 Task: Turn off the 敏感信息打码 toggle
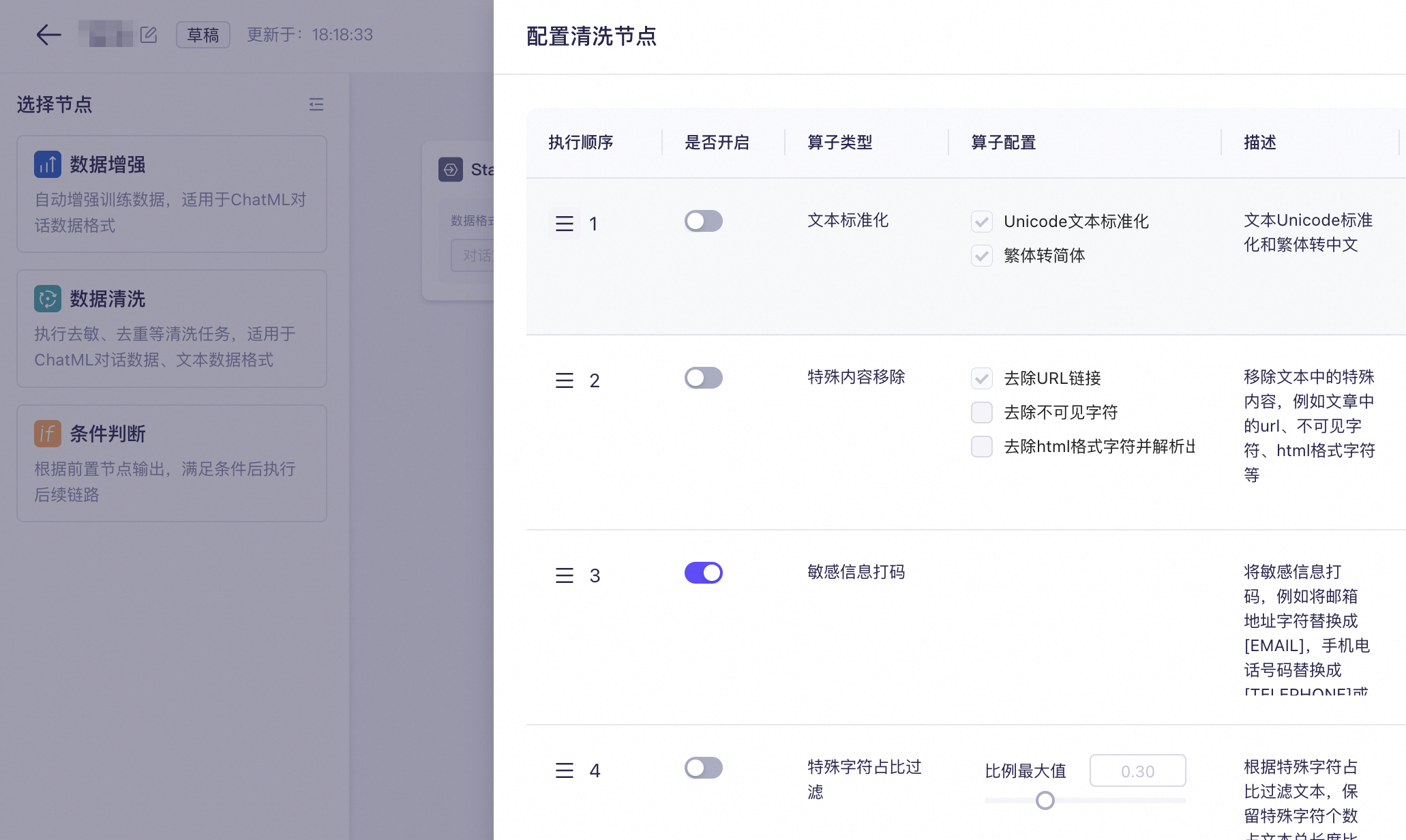[704, 573]
